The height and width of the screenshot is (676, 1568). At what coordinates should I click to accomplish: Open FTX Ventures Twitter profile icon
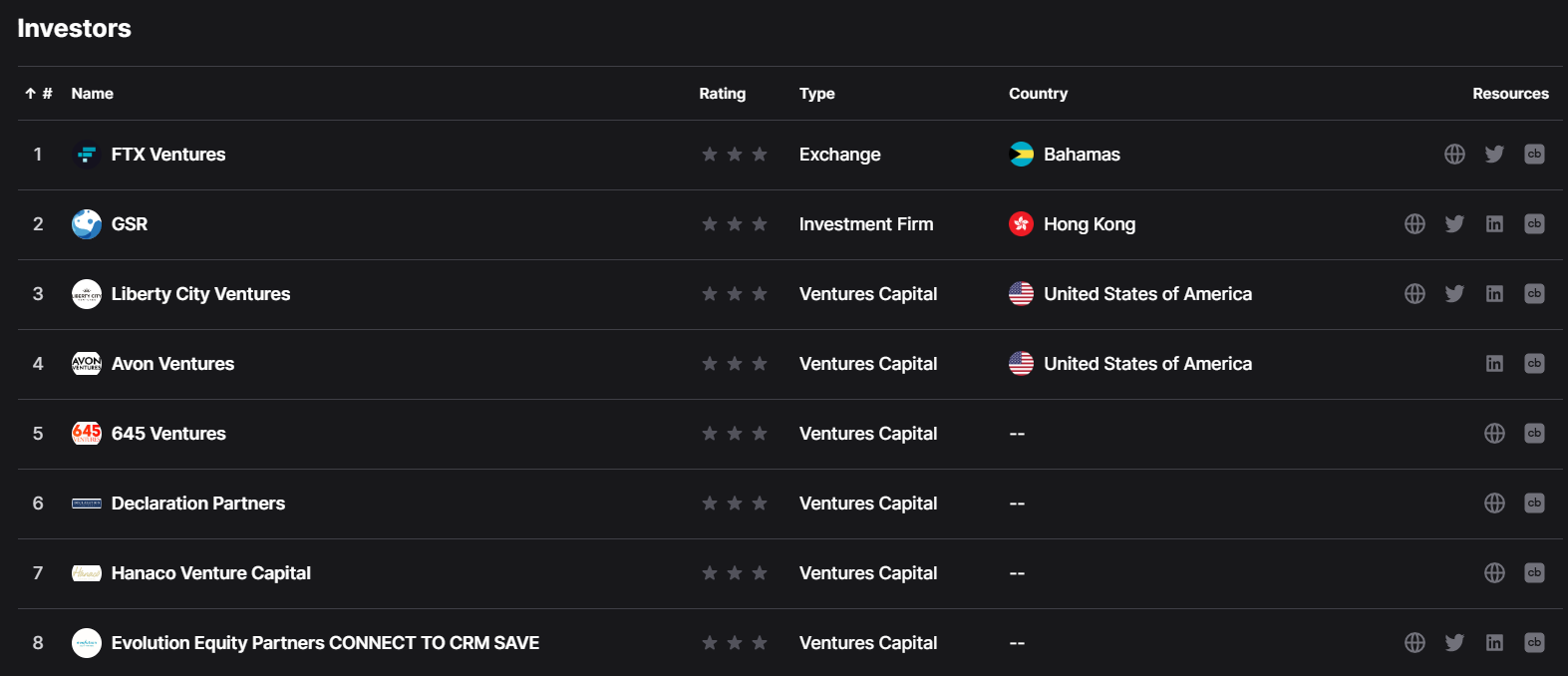[1494, 155]
